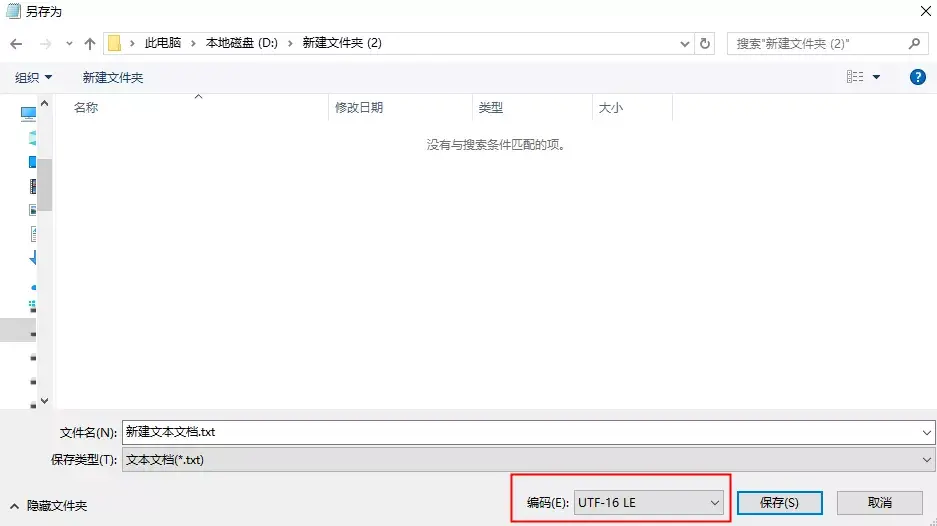Select This PC icon in navigation pane
Viewport: 937px width, 526px height.
[x=28, y=114]
